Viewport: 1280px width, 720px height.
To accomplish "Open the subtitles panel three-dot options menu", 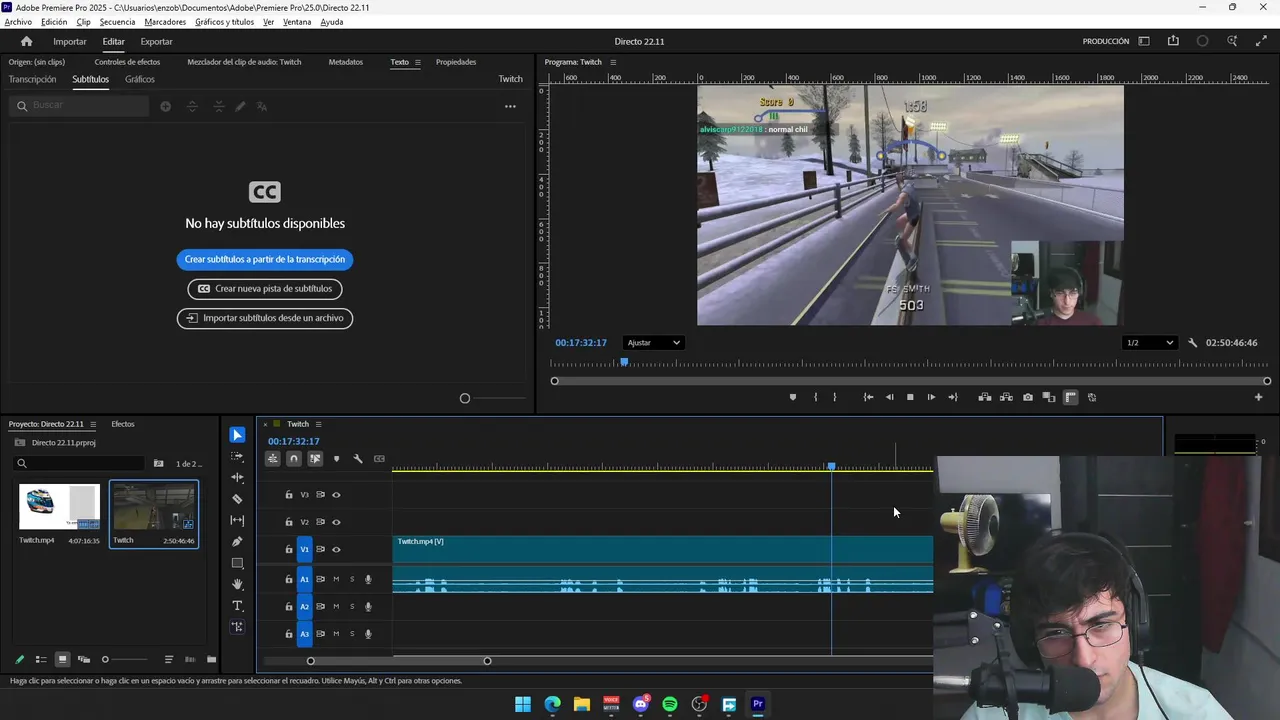I will click(x=510, y=106).
